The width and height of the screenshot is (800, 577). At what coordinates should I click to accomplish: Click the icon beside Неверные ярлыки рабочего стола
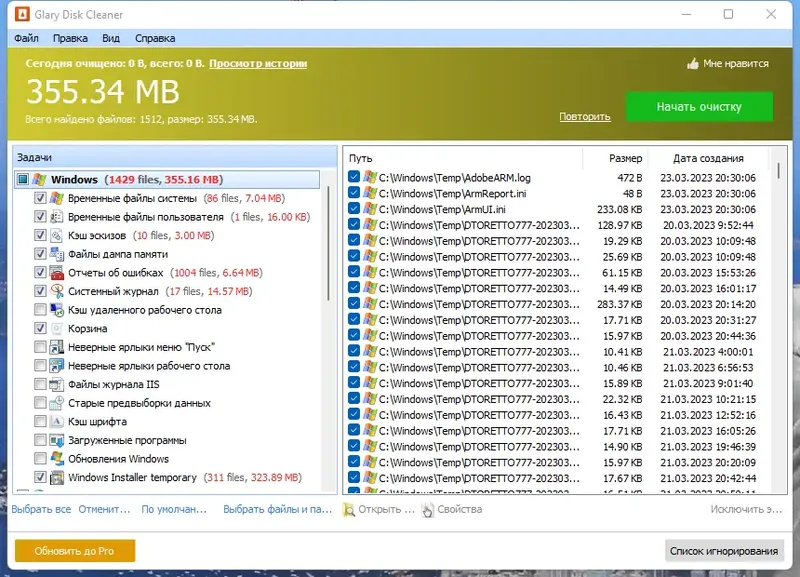click(x=57, y=365)
